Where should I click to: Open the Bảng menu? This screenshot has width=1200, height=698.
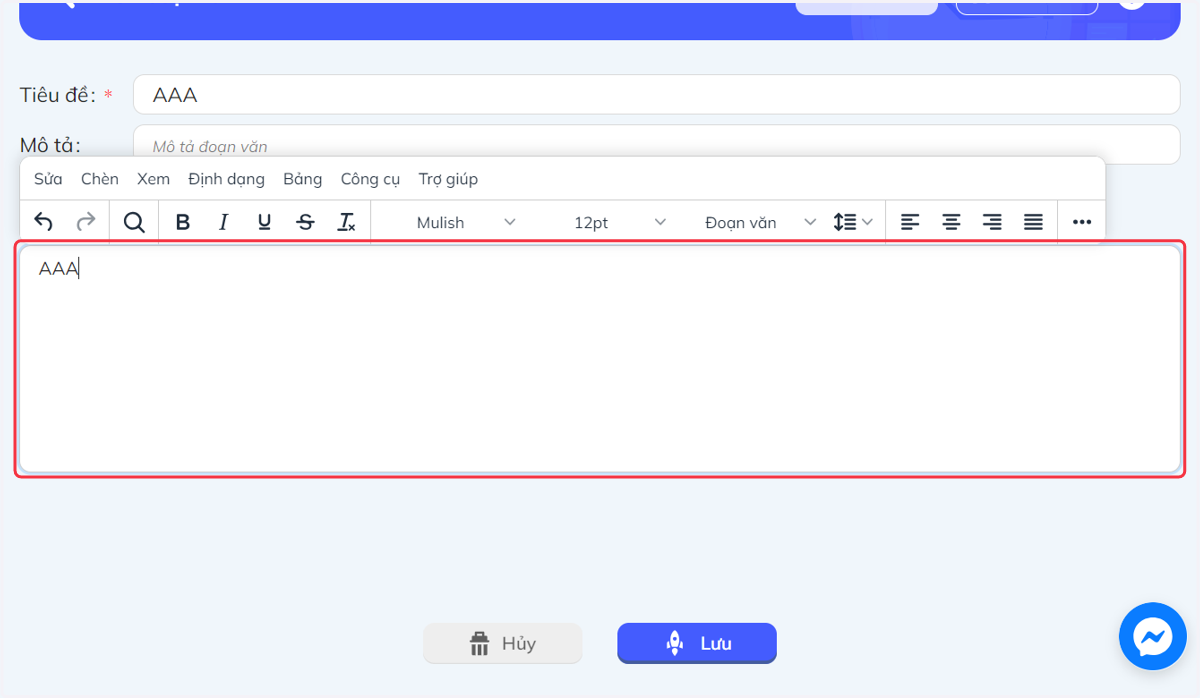[302, 179]
